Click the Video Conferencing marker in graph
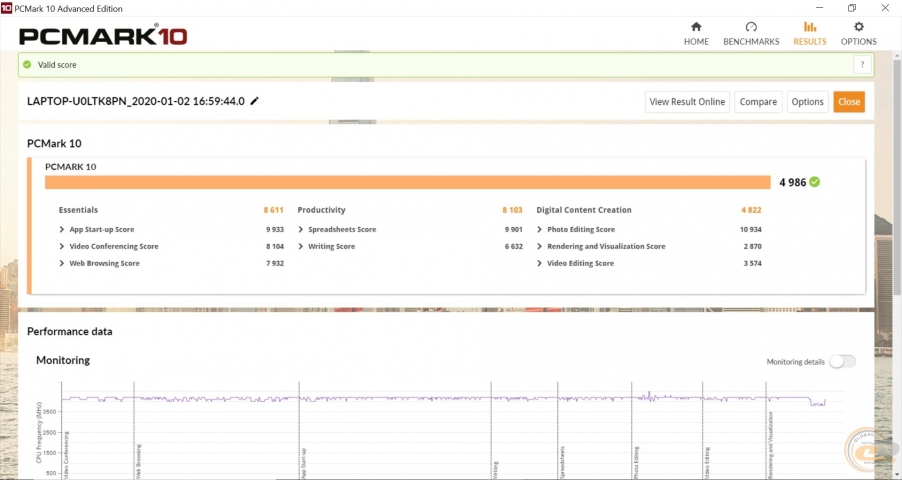This screenshot has height=480, width=902. coord(66,455)
